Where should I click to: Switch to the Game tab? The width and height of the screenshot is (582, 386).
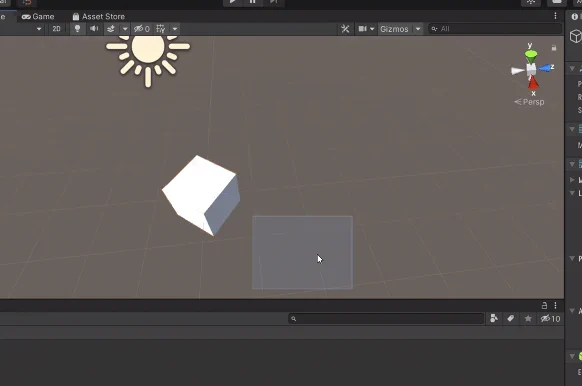point(38,17)
